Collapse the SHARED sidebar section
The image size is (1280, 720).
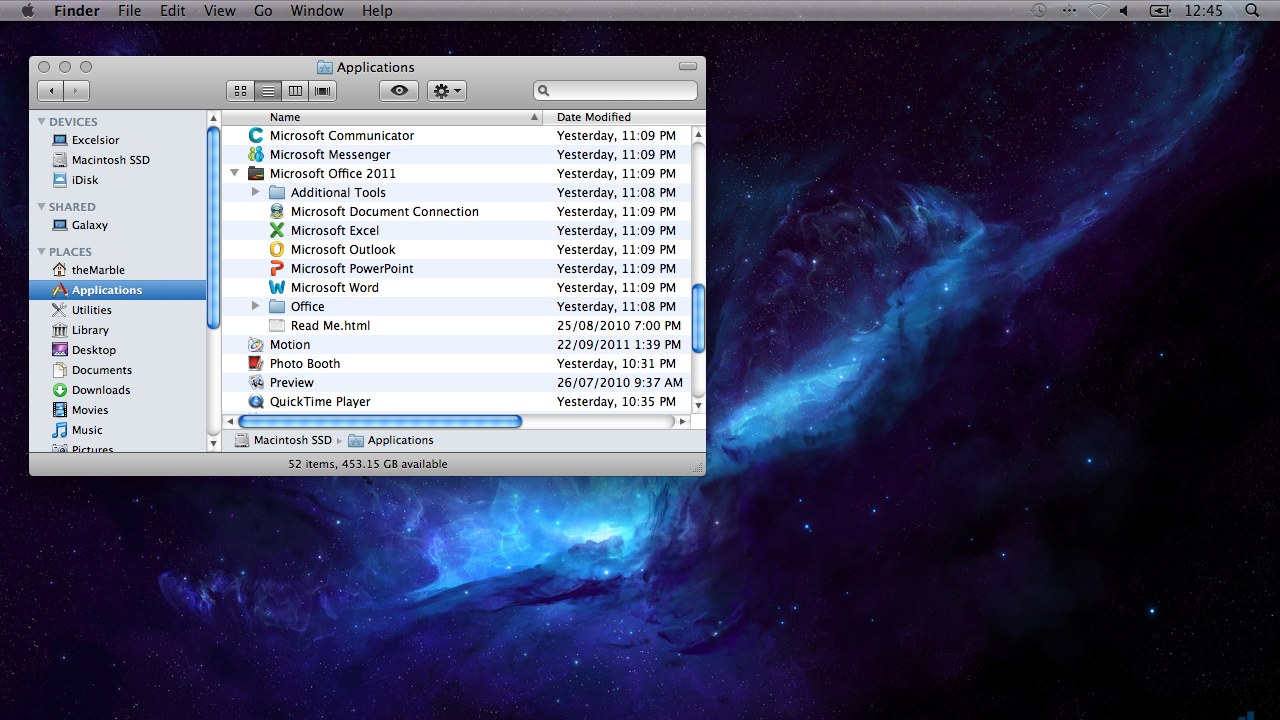coord(42,206)
